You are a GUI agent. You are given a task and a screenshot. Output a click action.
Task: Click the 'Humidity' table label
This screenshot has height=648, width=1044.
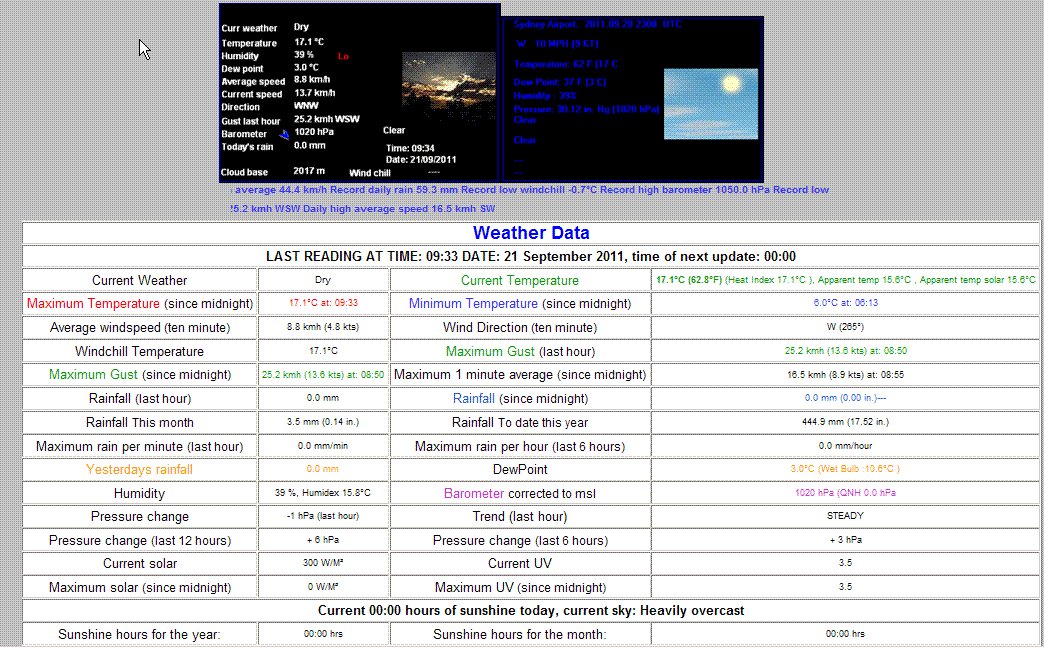pos(139,494)
